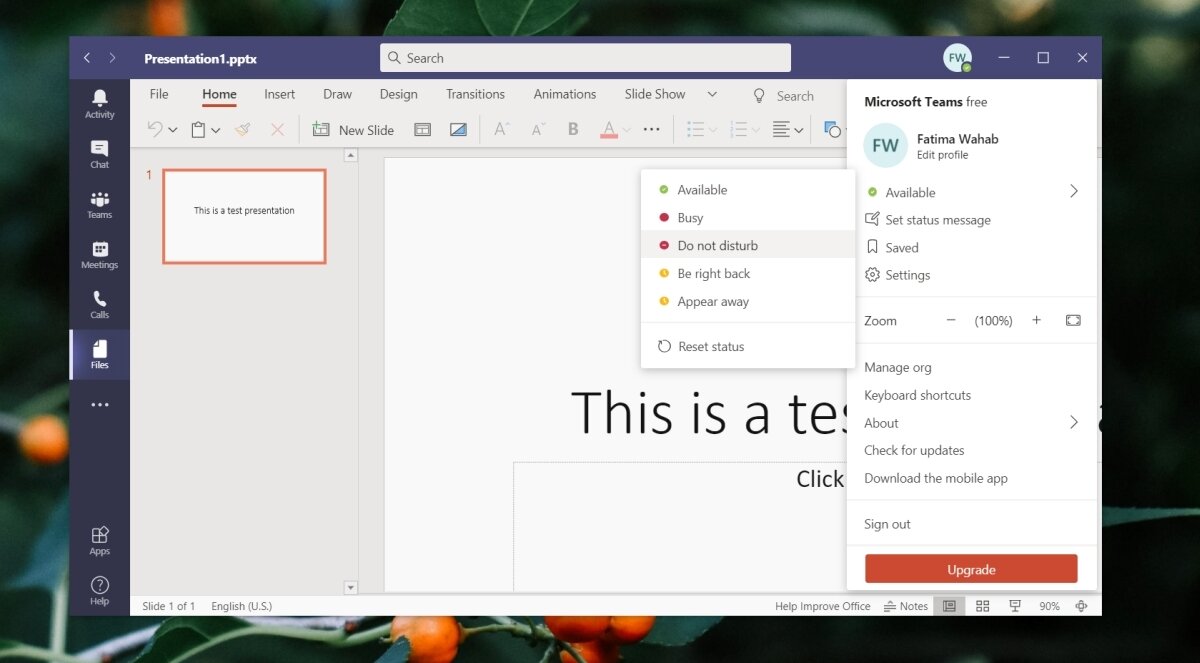Image resolution: width=1200 pixels, height=663 pixels.
Task: Open the Chat section in Teams sidebar
Action: pyautogui.click(x=99, y=152)
